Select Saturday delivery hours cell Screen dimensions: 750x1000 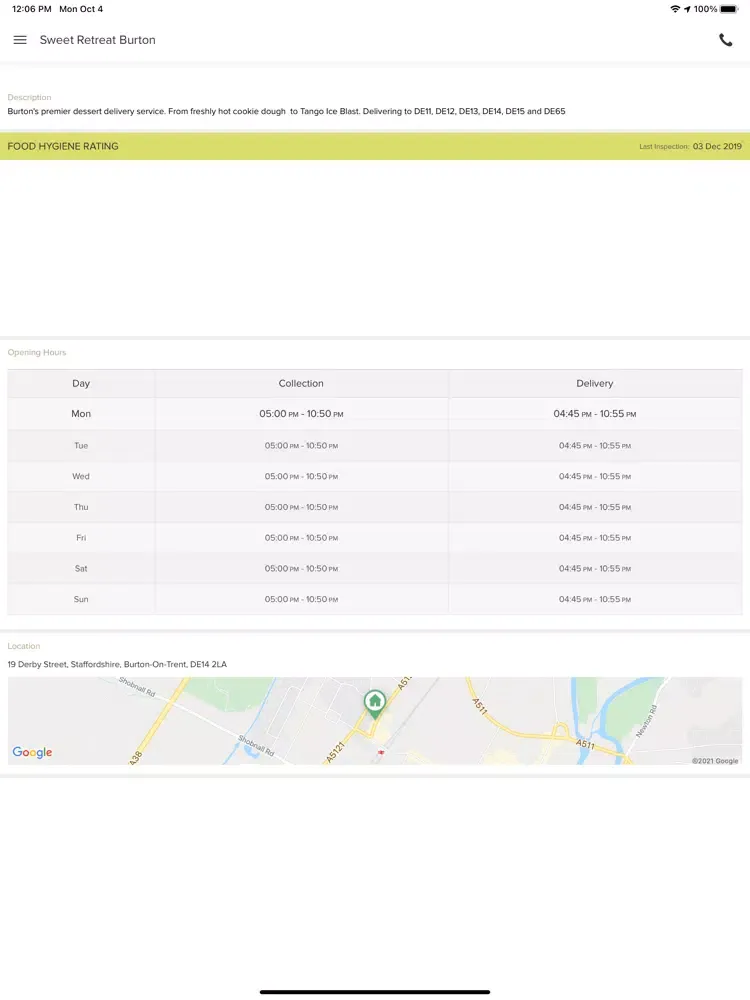coord(595,568)
